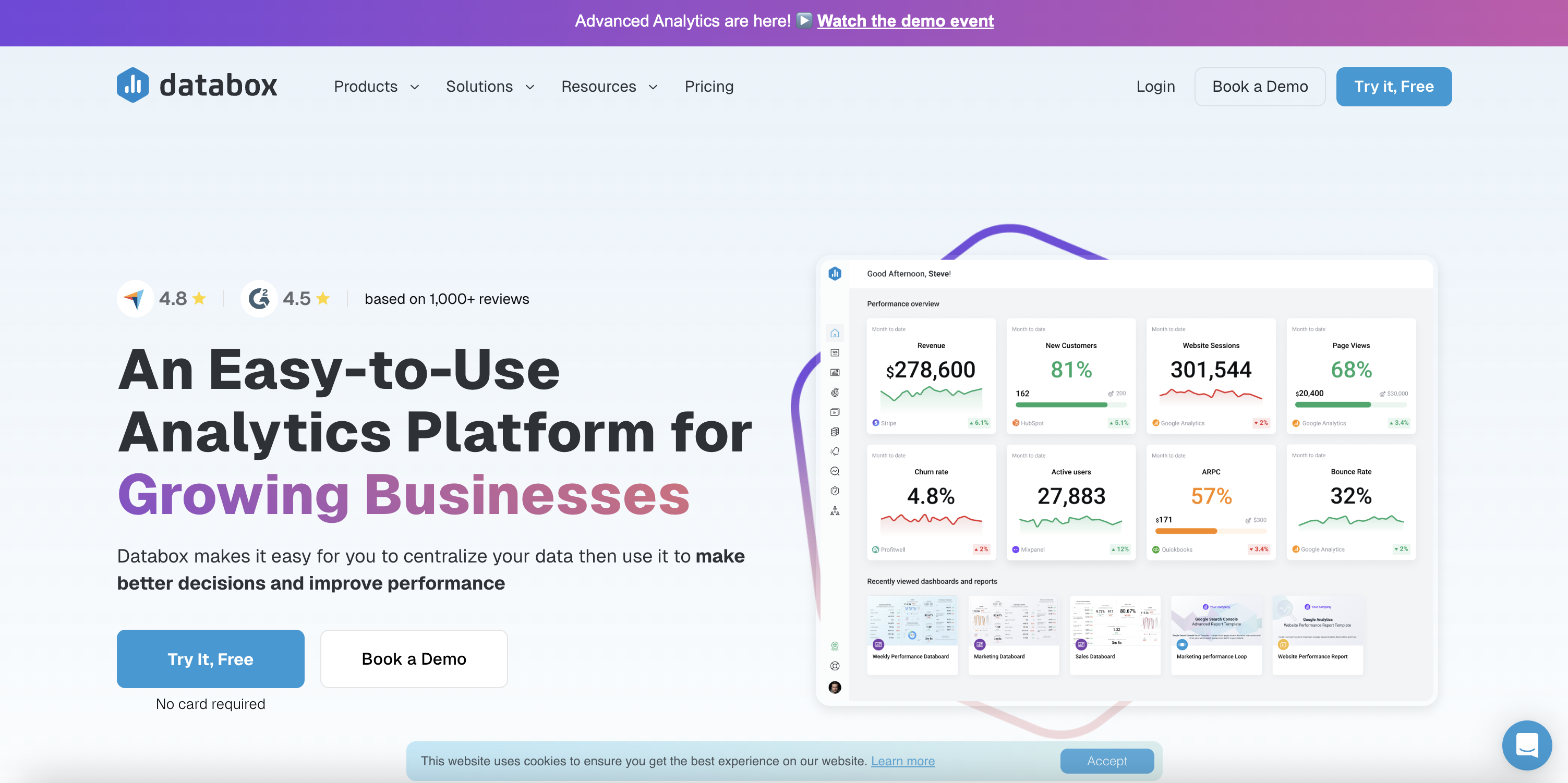1568x783 pixels.
Task: Click the Data sources stack icon in the sidebar
Action: 835,432
